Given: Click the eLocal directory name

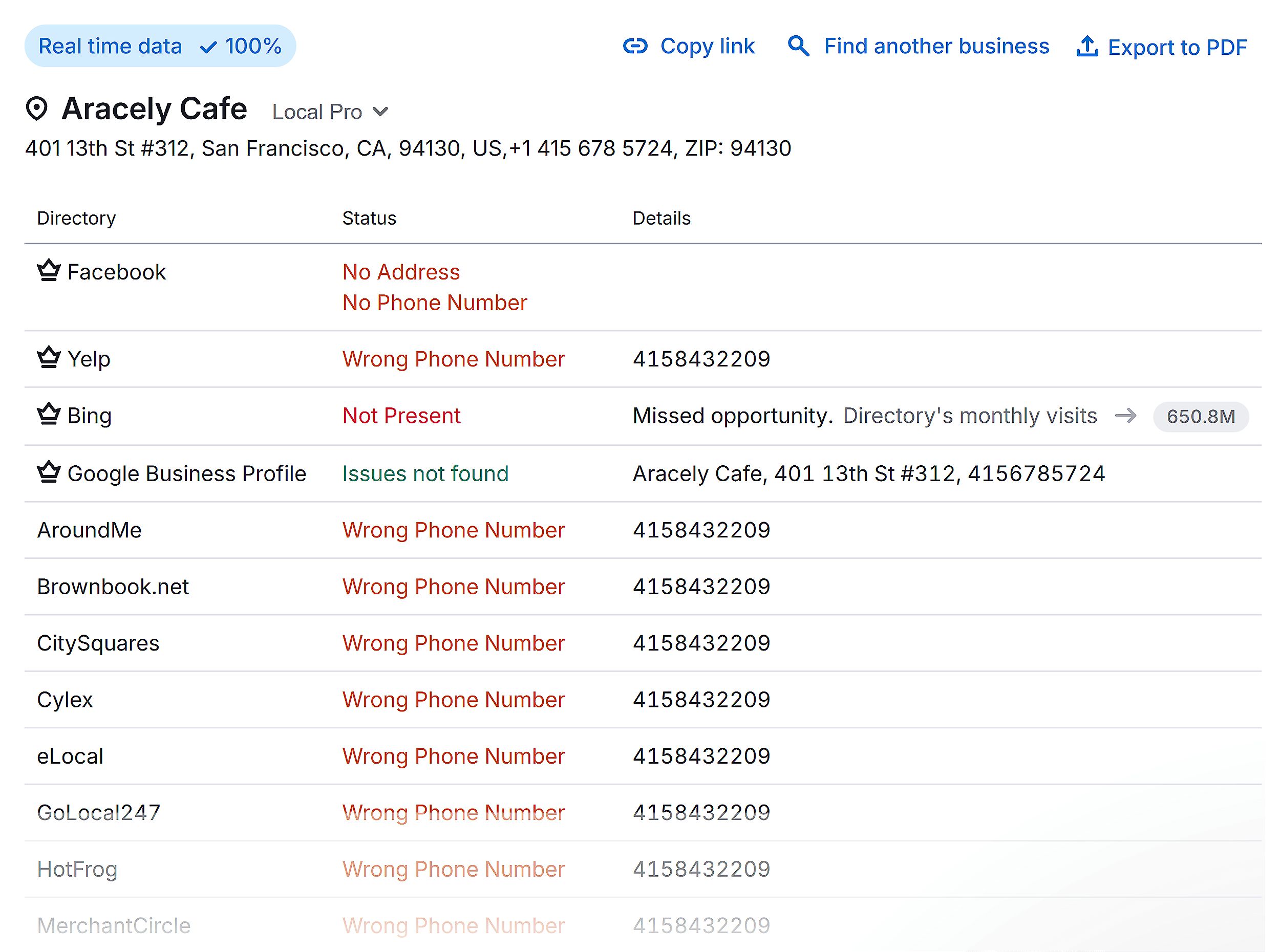Looking at the screenshot, I should tap(70, 756).
